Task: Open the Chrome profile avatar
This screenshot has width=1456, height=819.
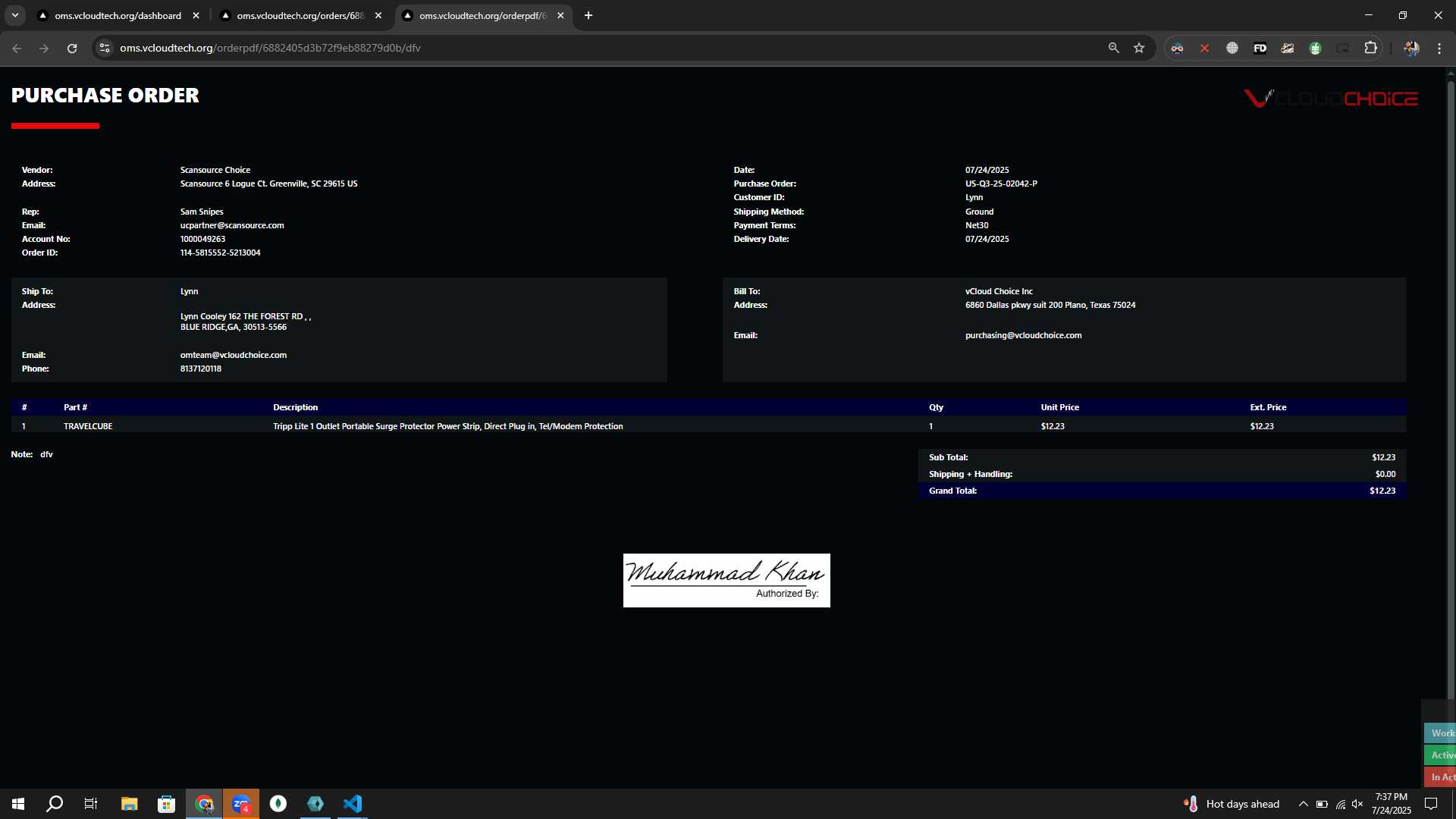Action: point(1411,48)
